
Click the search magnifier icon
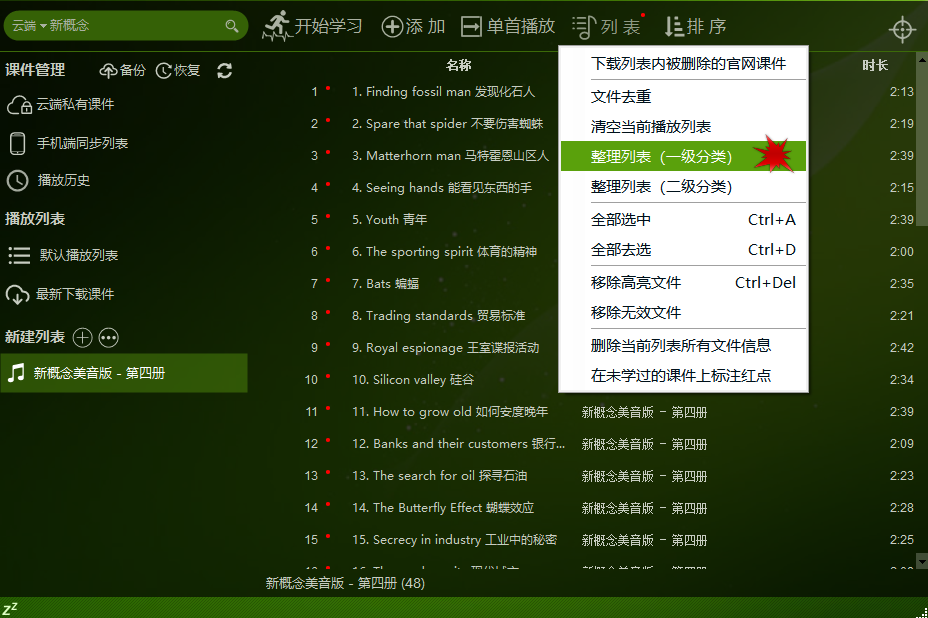coord(232,26)
